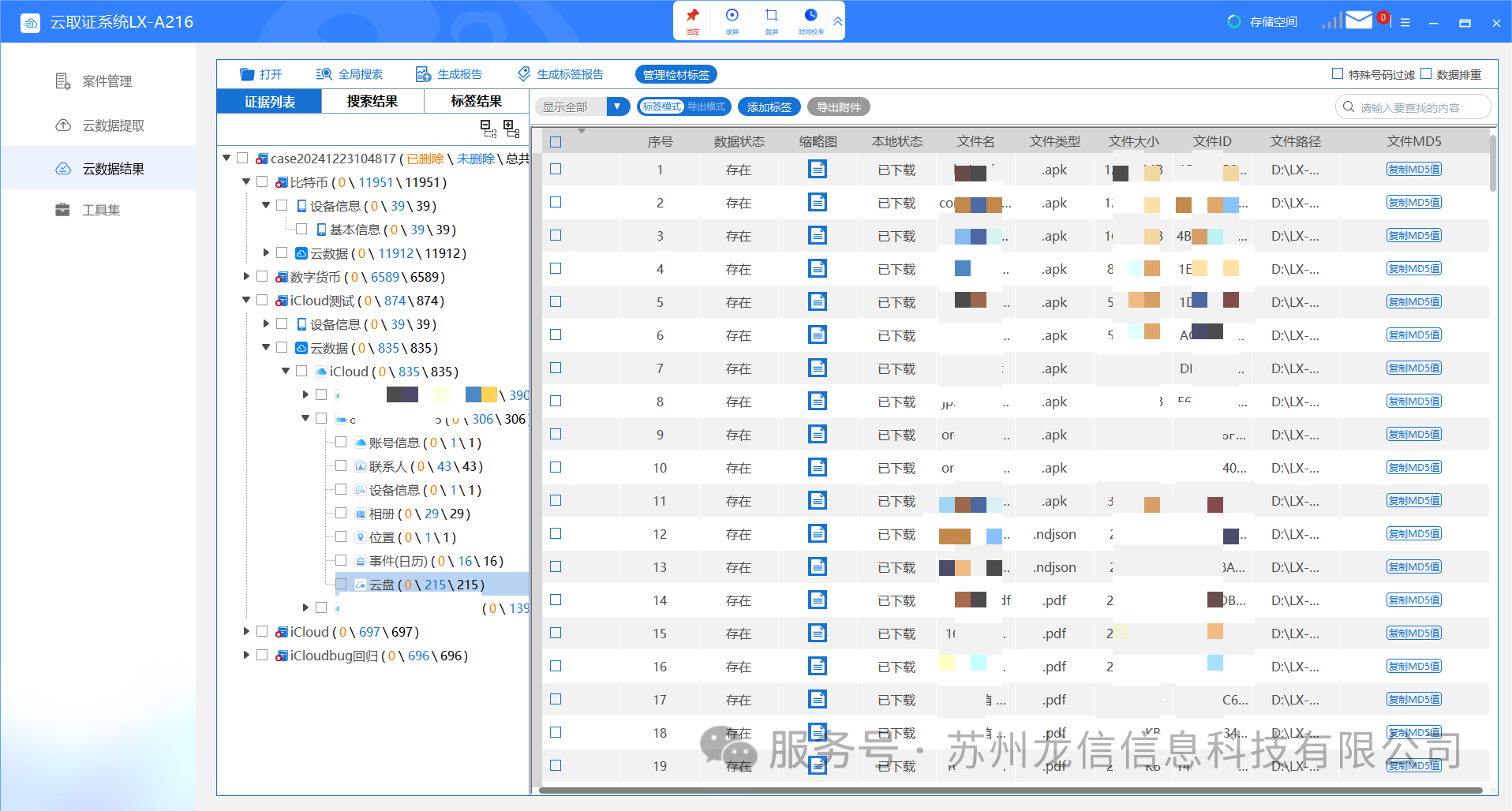Expand the 数字货币 tree node
This screenshot has height=811, width=1512.
(246, 277)
